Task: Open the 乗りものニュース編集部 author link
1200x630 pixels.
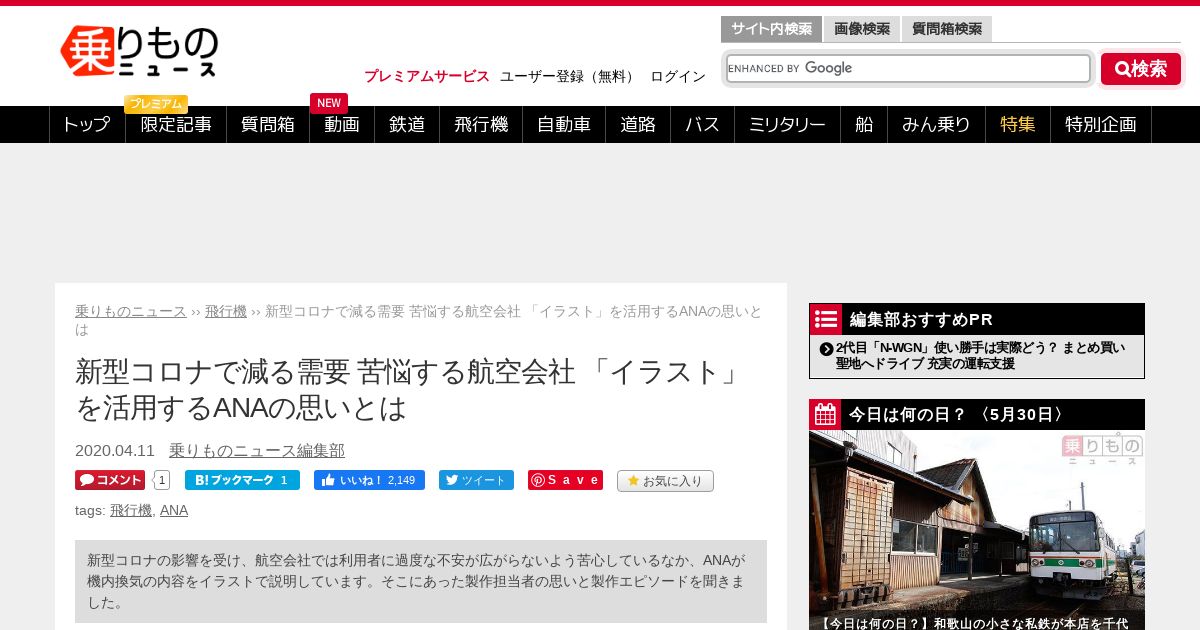Action: (257, 450)
